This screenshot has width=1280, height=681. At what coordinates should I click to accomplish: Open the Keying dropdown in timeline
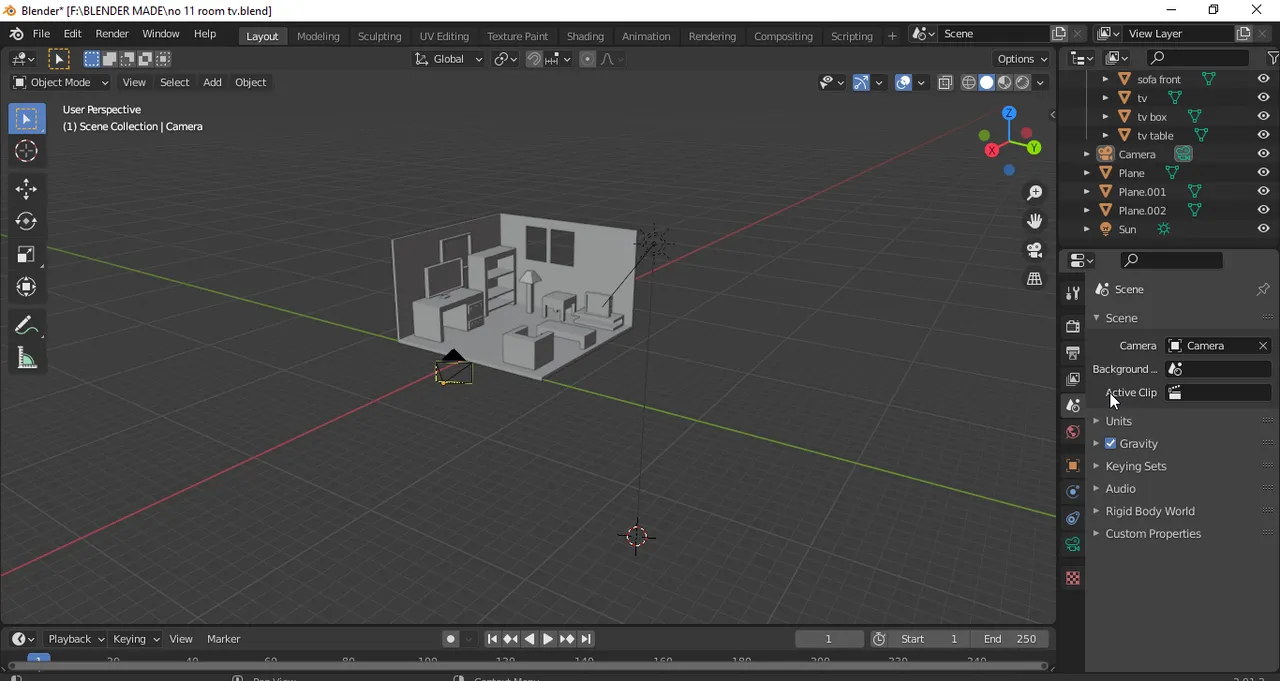[136, 639]
